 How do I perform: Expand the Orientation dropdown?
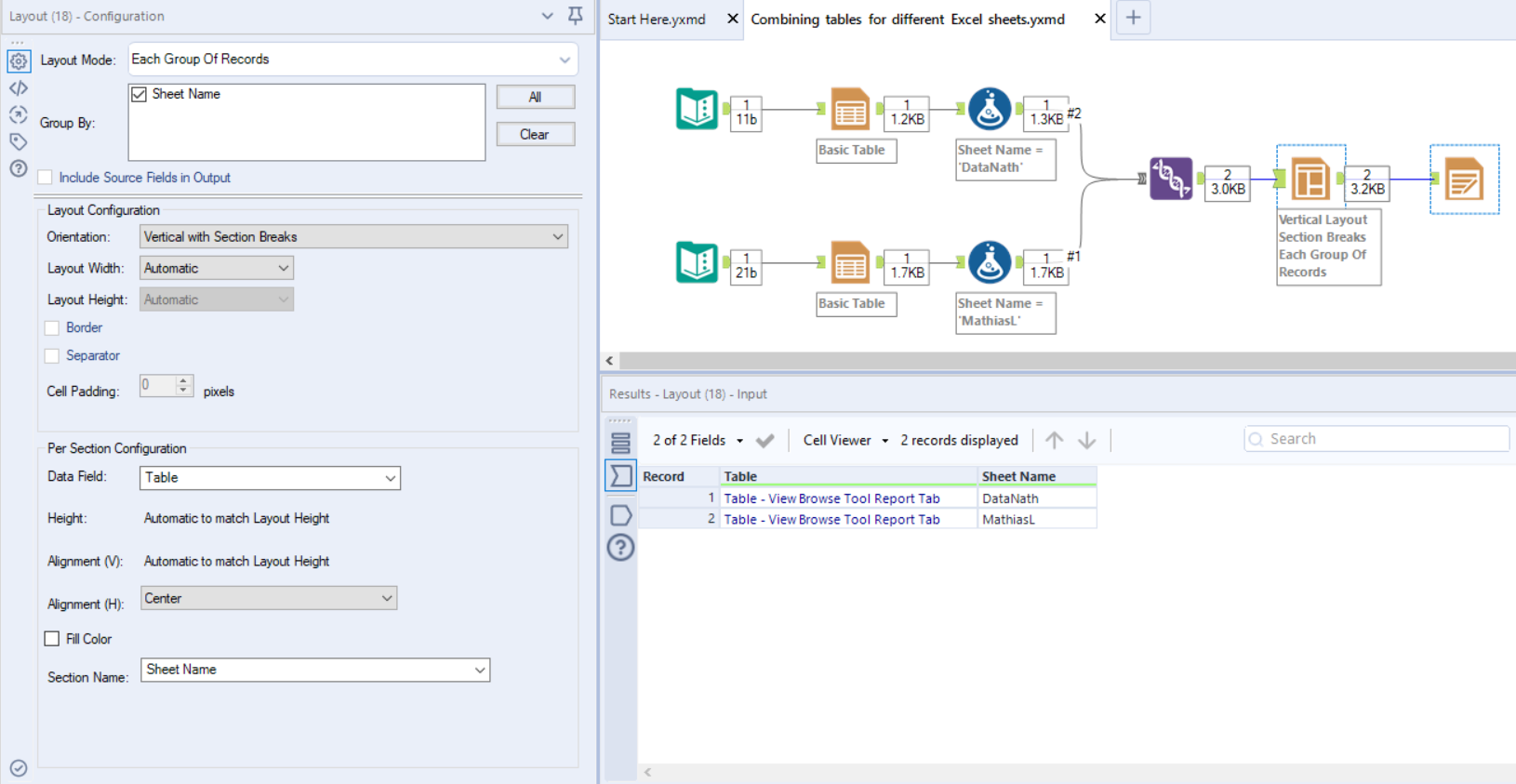coord(353,237)
